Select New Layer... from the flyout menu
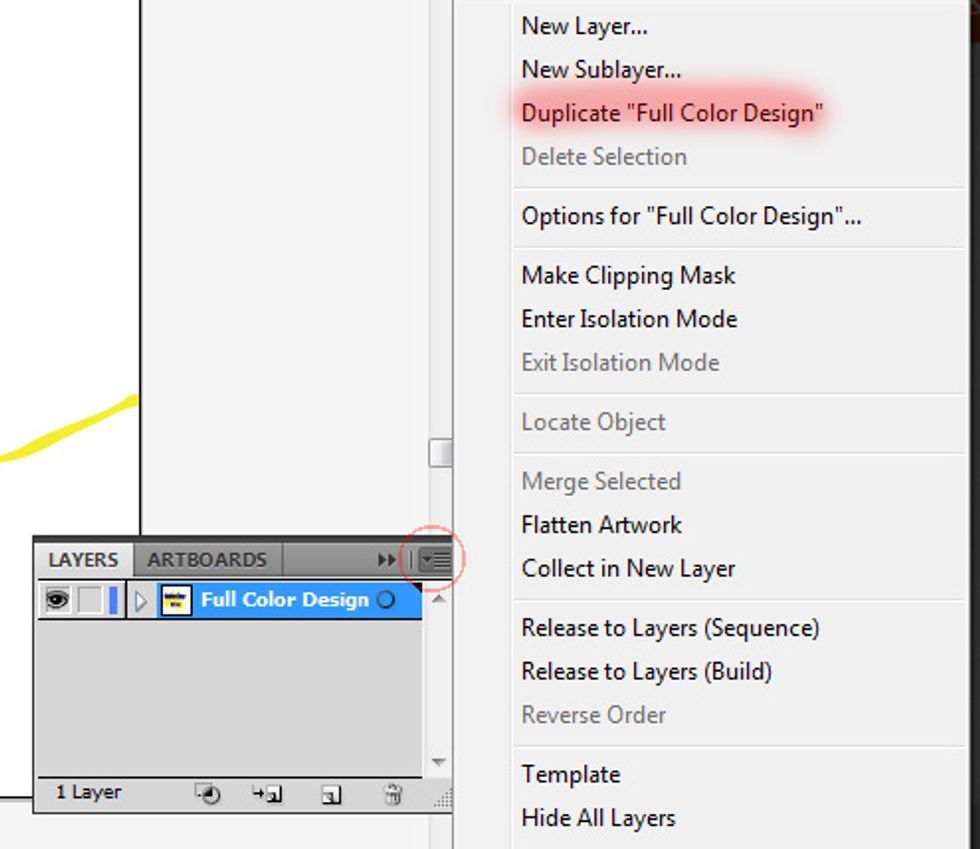This screenshot has width=980, height=849. click(x=583, y=26)
